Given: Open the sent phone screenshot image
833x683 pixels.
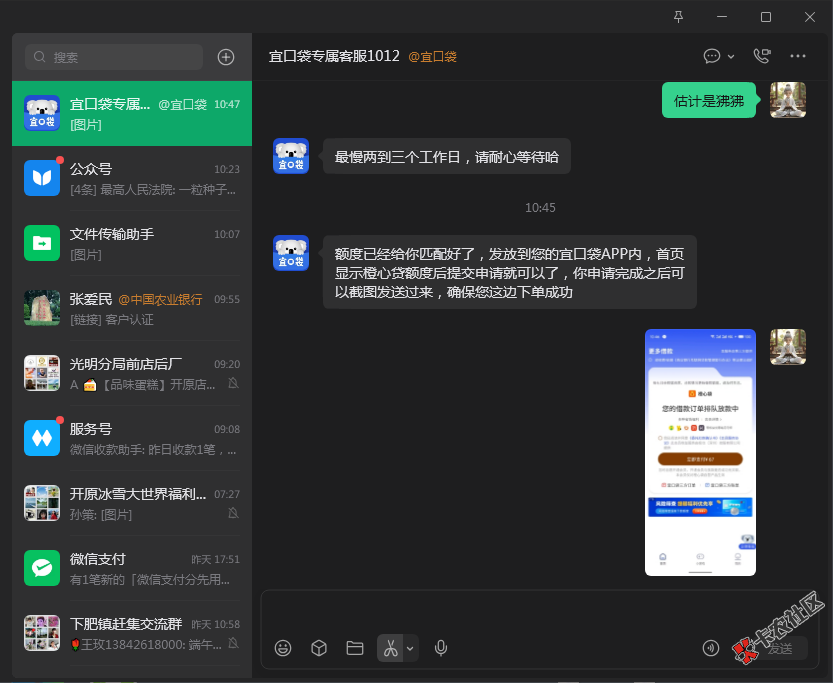Looking at the screenshot, I should point(700,453).
